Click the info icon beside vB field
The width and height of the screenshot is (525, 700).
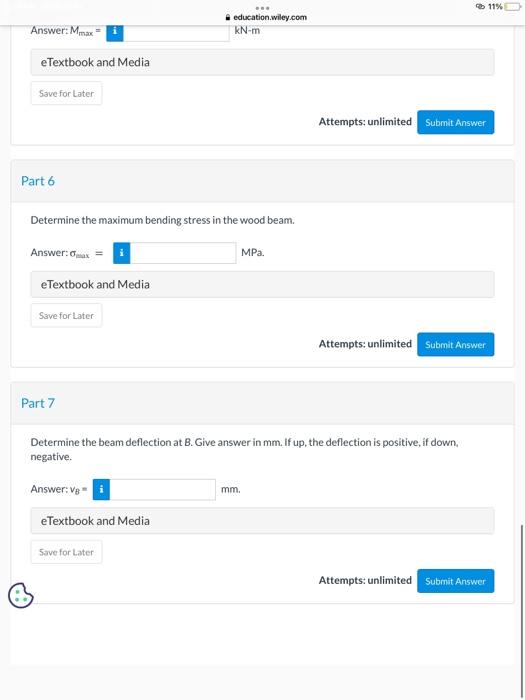coord(101,490)
